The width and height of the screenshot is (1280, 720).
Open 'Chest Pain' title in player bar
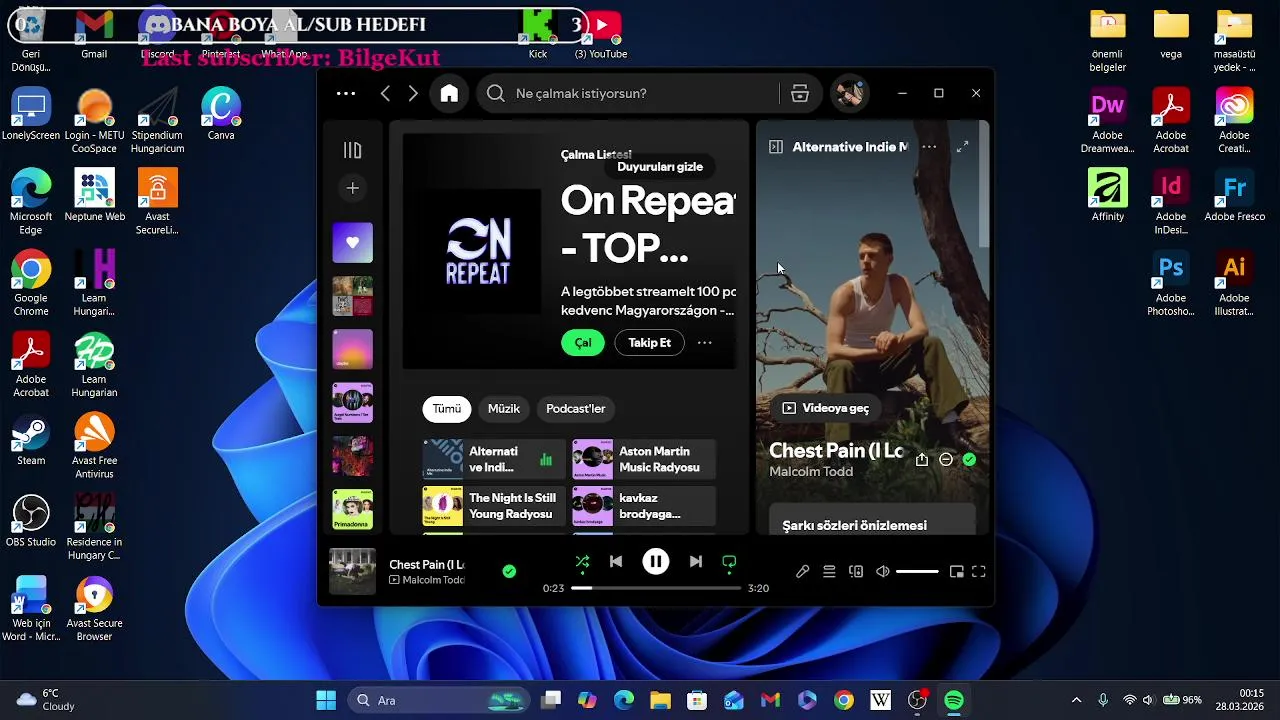click(x=427, y=564)
